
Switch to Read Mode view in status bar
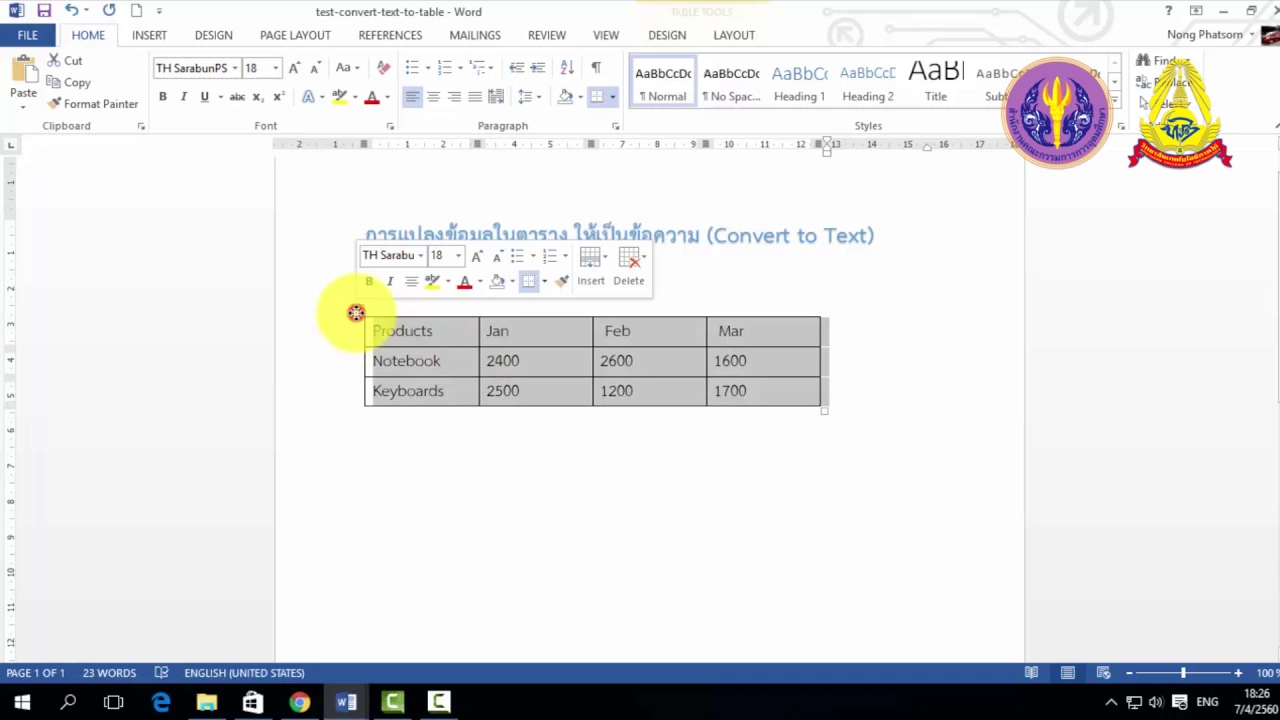[1031, 673]
